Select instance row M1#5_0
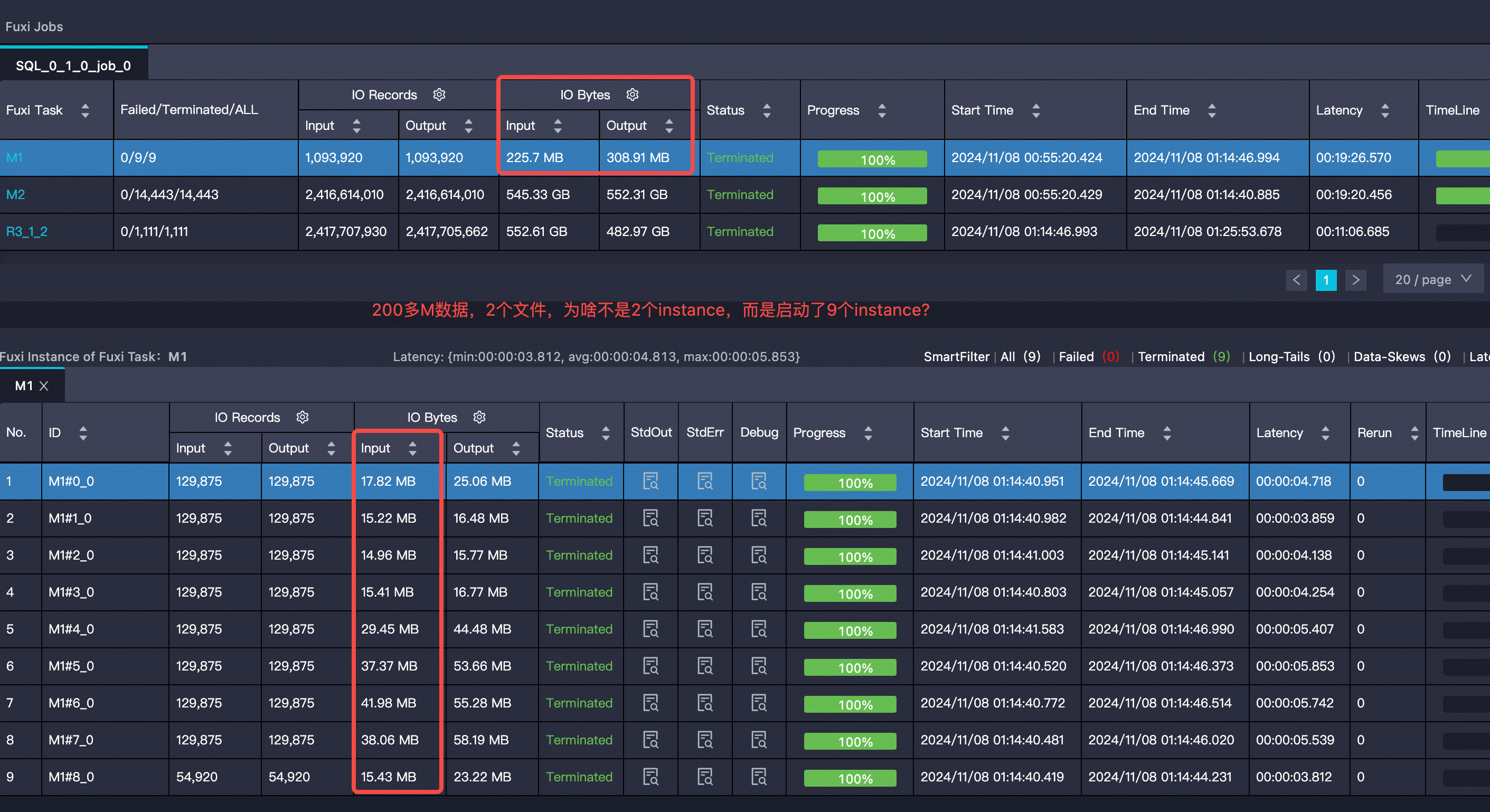This screenshot has height=812, width=1490. [x=745, y=666]
